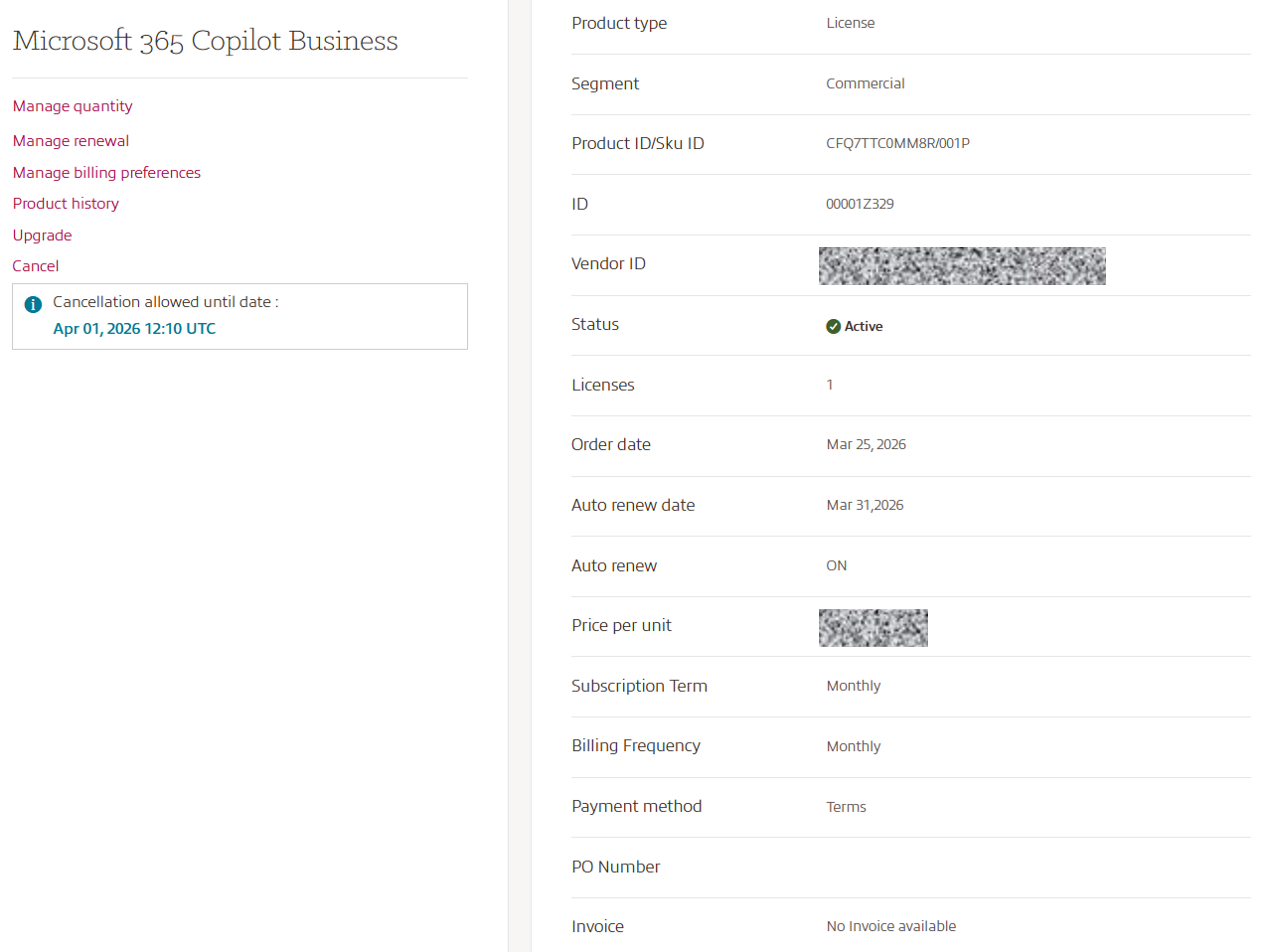The height and width of the screenshot is (952, 1270).
Task: Click the Order date Mar 25, 2026
Action: click(x=866, y=444)
